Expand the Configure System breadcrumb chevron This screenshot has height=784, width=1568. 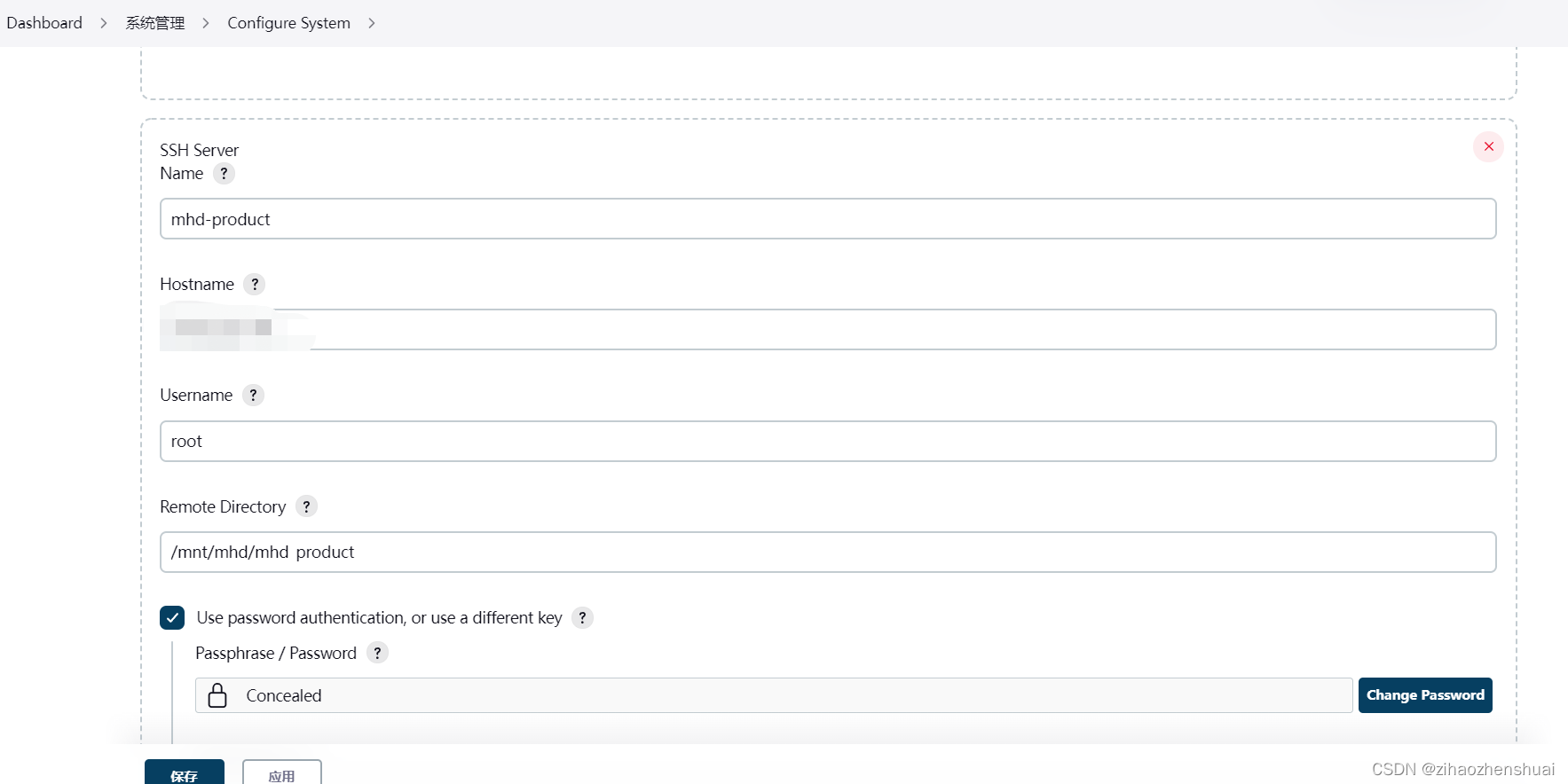pyautogui.click(x=372, y=23)
